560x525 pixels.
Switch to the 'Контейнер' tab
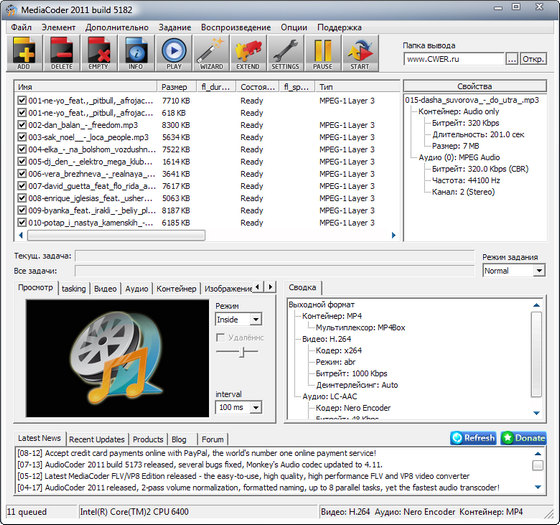(x=176, y=289)
